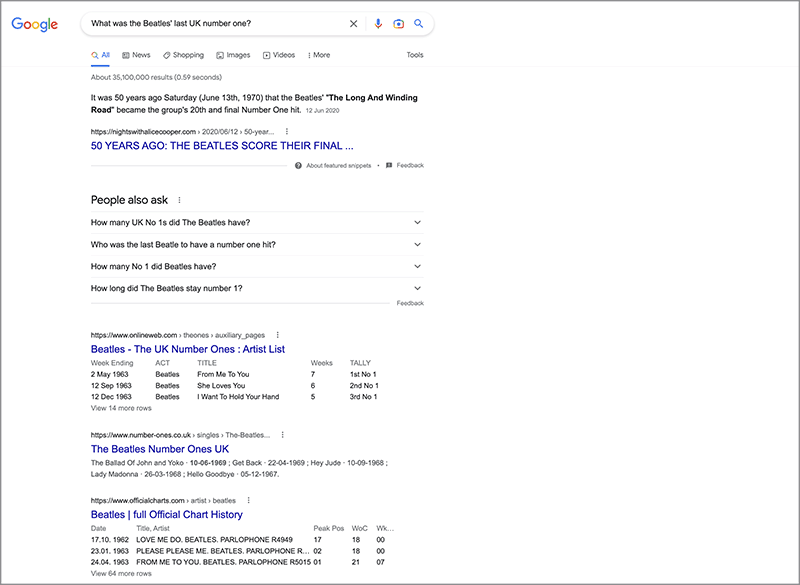Screen dimensions: 800x585
Task: Submit search with magnifier icon
Action: pyautogui.click(x=418, y=23)
